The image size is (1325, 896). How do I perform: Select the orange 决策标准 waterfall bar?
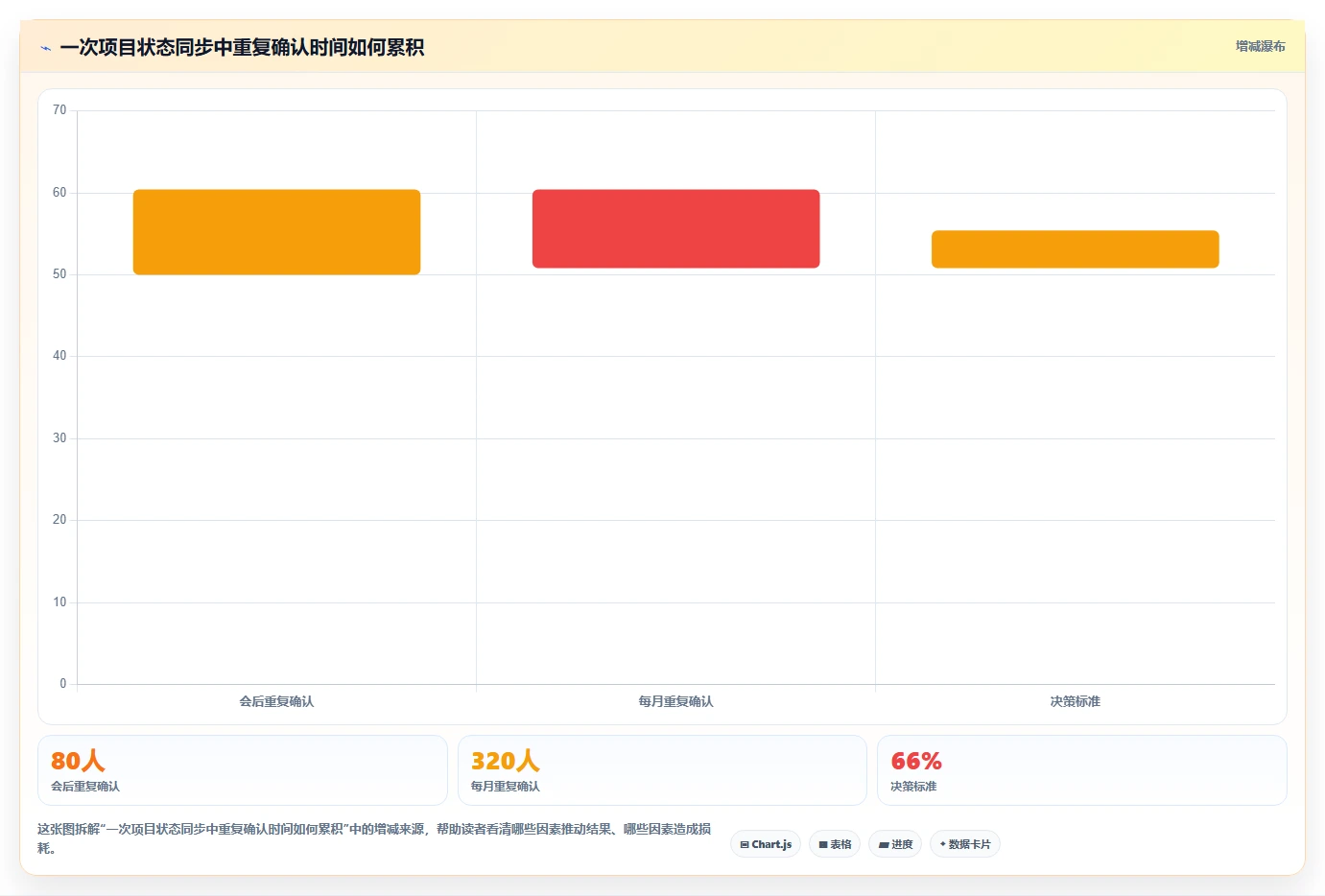click(x=1075, y=249)
